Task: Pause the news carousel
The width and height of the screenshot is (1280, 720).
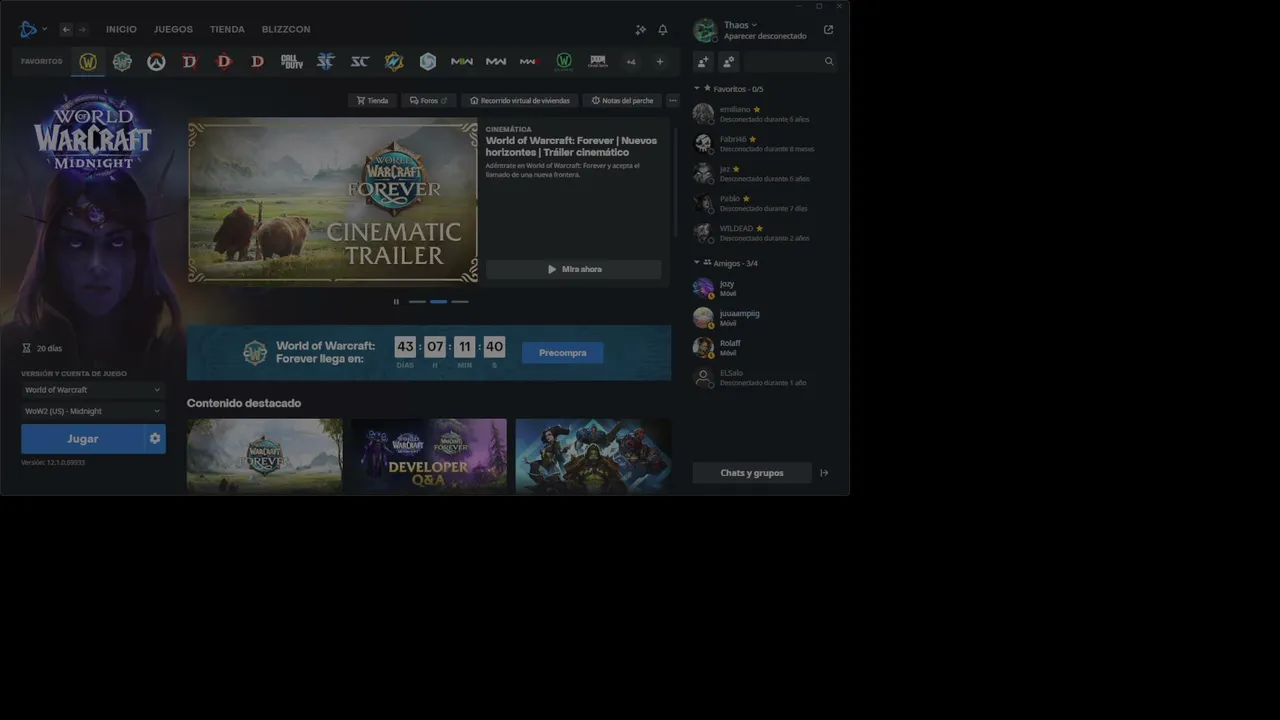Action: (x=396, y=301)
